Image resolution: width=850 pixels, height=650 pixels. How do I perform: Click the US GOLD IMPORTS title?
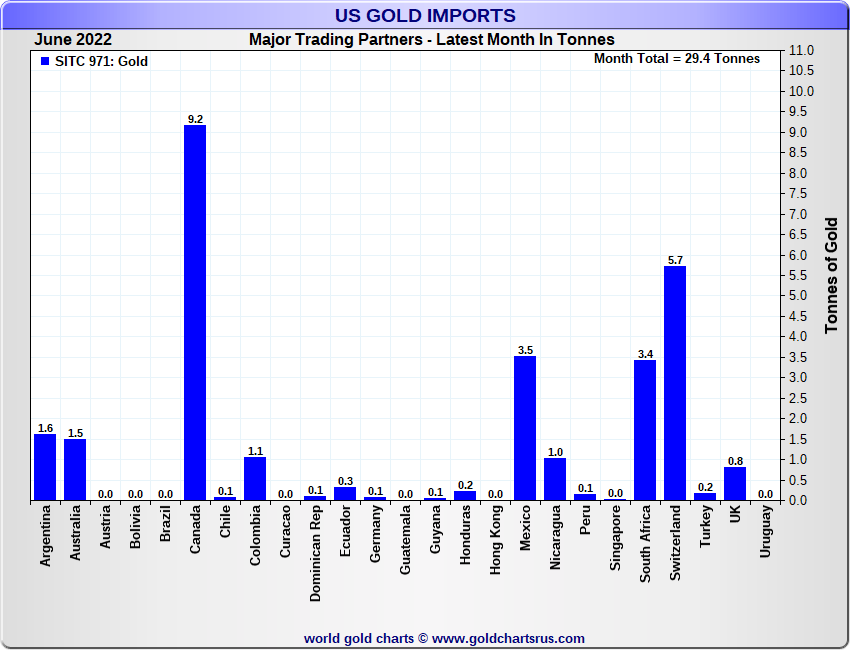[x=425, y=16]
